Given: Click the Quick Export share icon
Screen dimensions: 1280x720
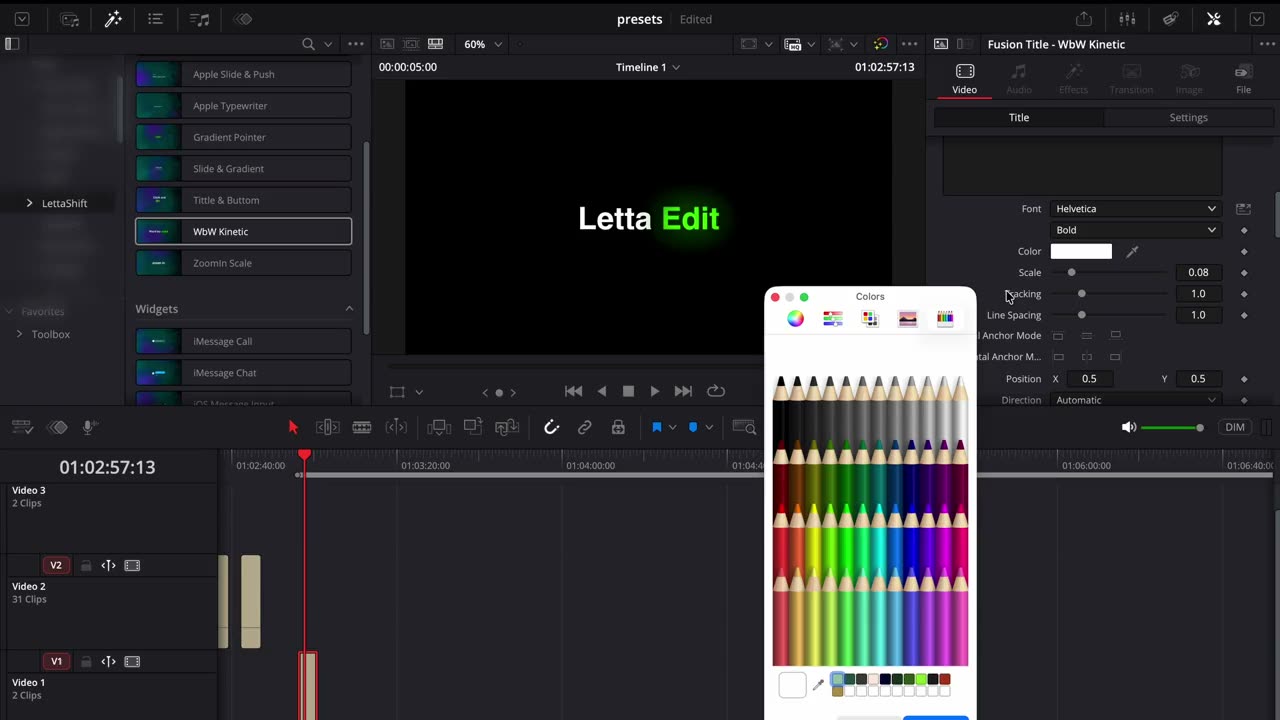Looking at the screenshot, I should click(x=1084, y=19).
